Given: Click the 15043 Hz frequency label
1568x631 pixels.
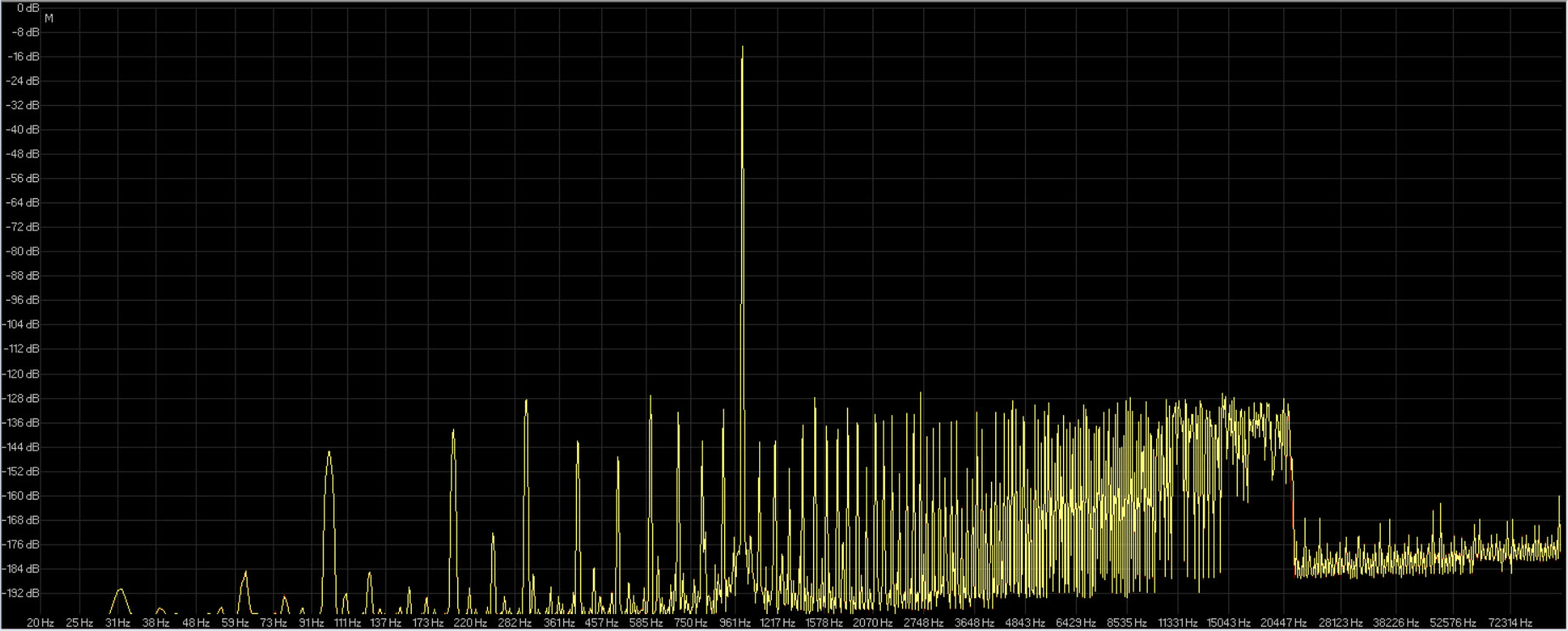Looking at the screenshot, I should [x=1228, y=623].
